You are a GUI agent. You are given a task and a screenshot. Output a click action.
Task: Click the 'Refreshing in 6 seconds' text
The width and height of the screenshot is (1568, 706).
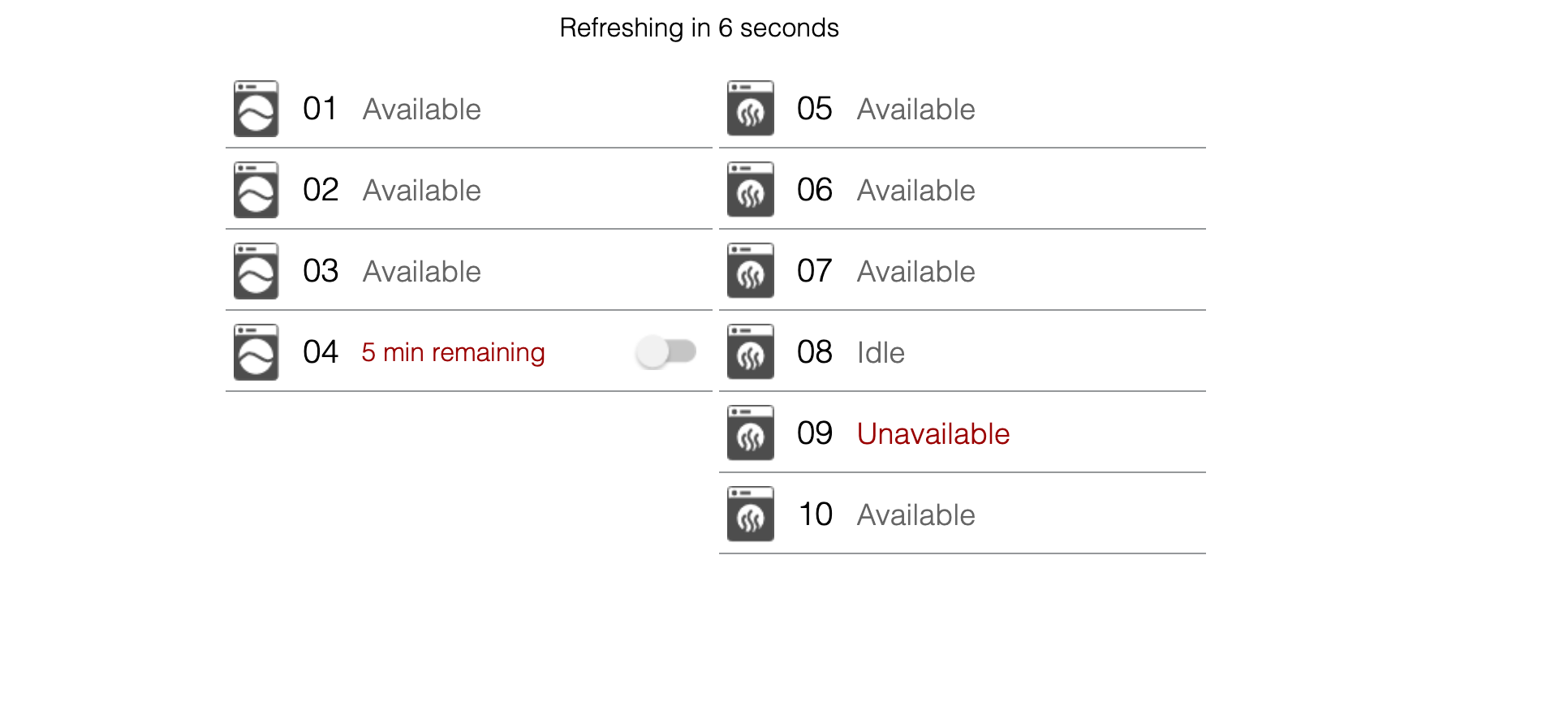[x=699, y=28]
